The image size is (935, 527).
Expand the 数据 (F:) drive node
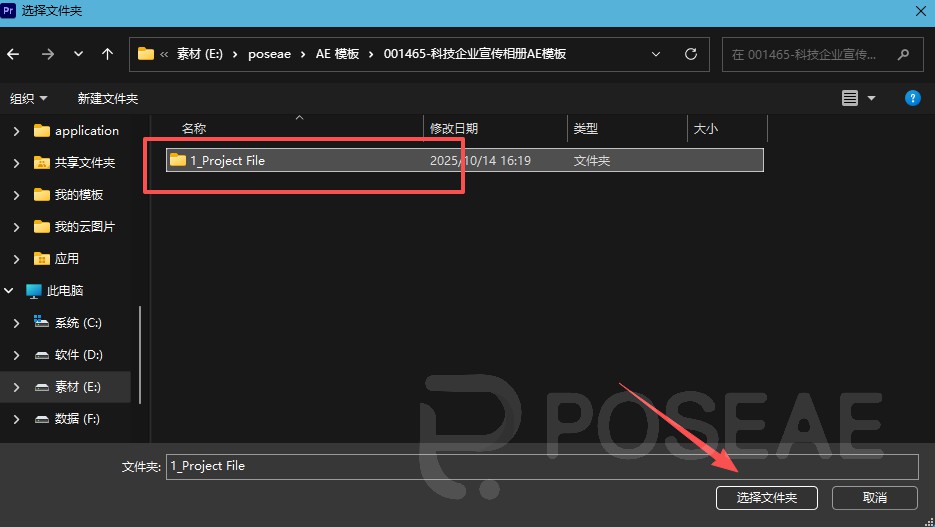[16, 420]
